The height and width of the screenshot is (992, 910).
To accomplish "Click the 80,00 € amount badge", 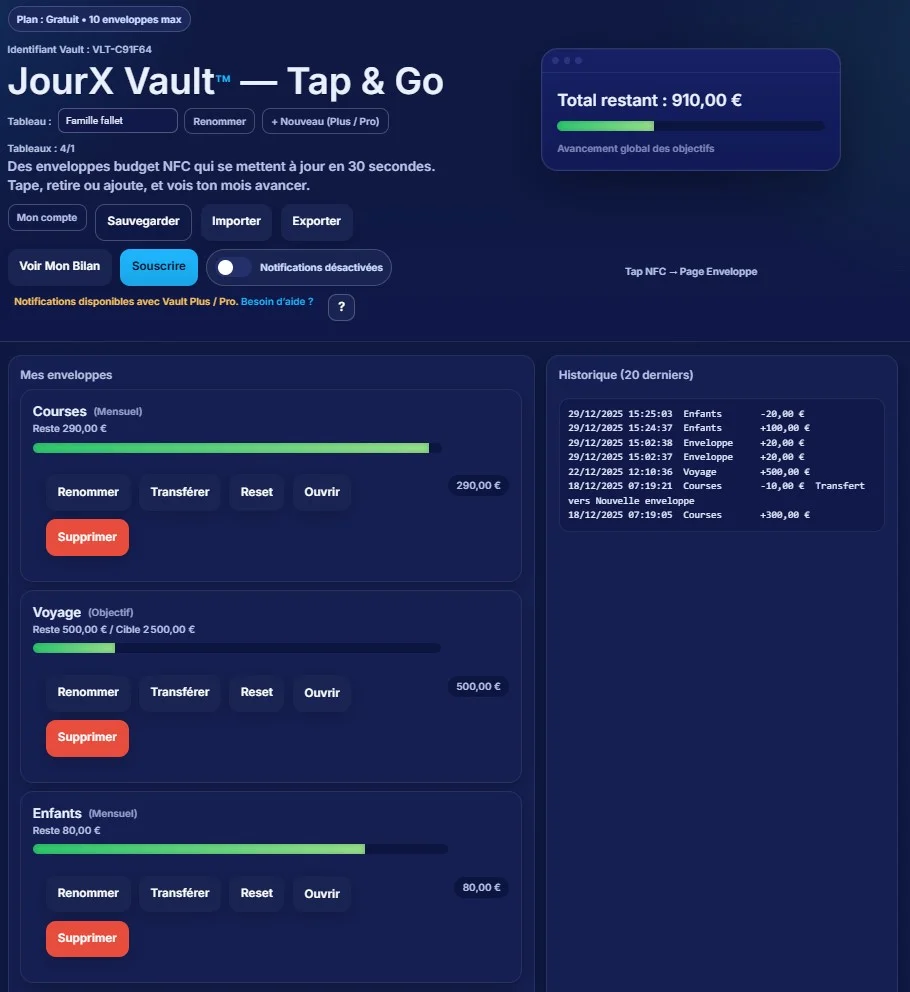I will point(482,888).
